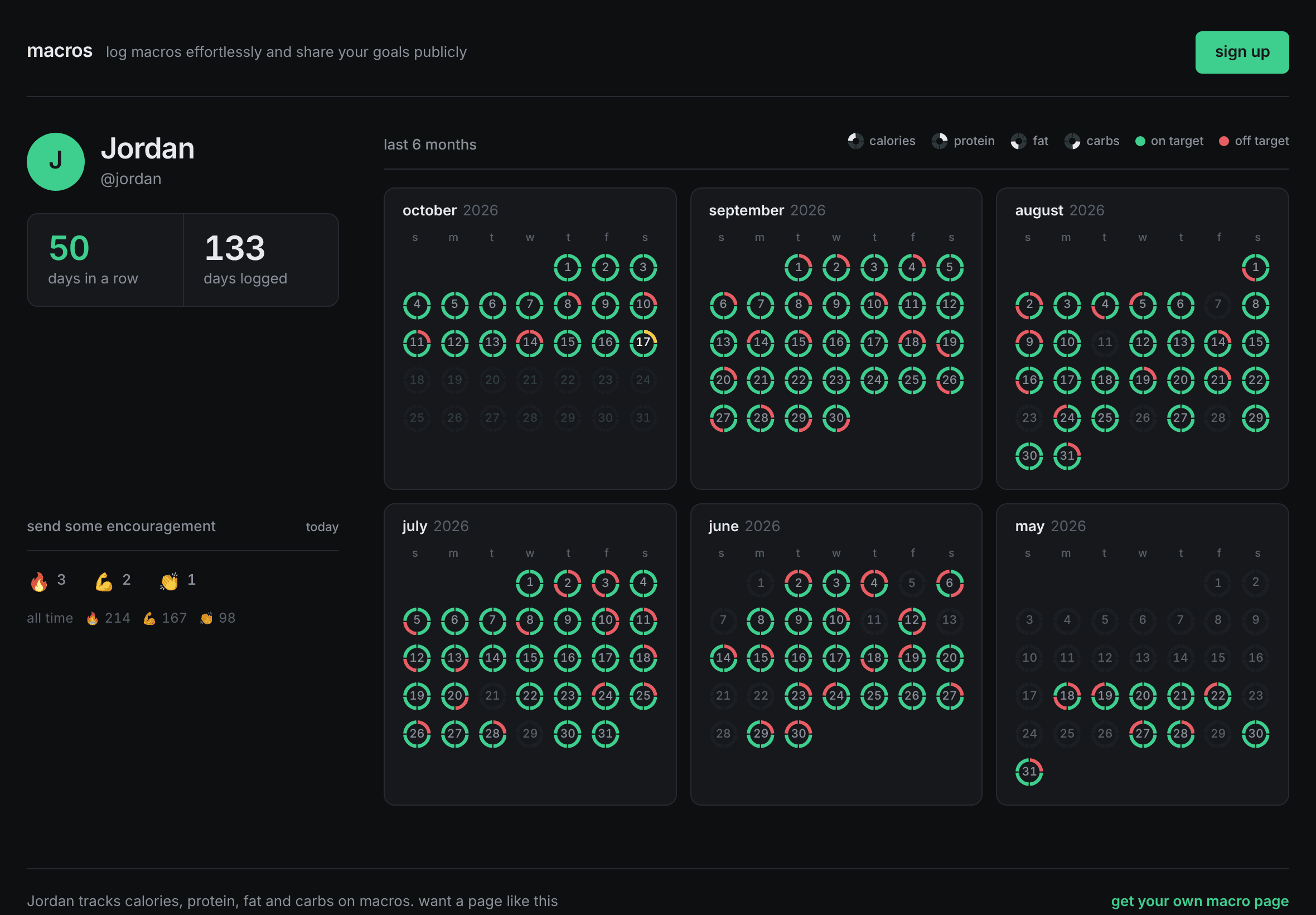Select May 18 day ring
The width and height of the screenshot is (1316, 915).
tap(1067, 695)
